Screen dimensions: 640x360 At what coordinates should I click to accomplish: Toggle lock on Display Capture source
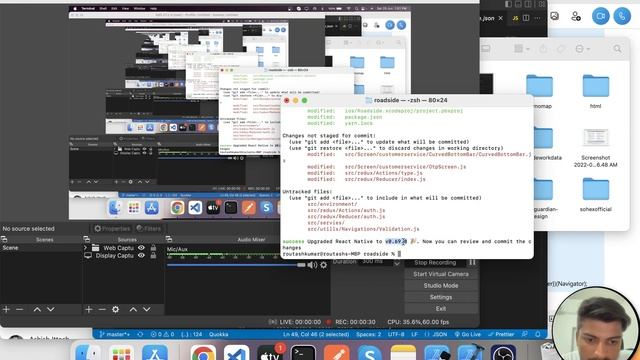(x=153, y=256)
